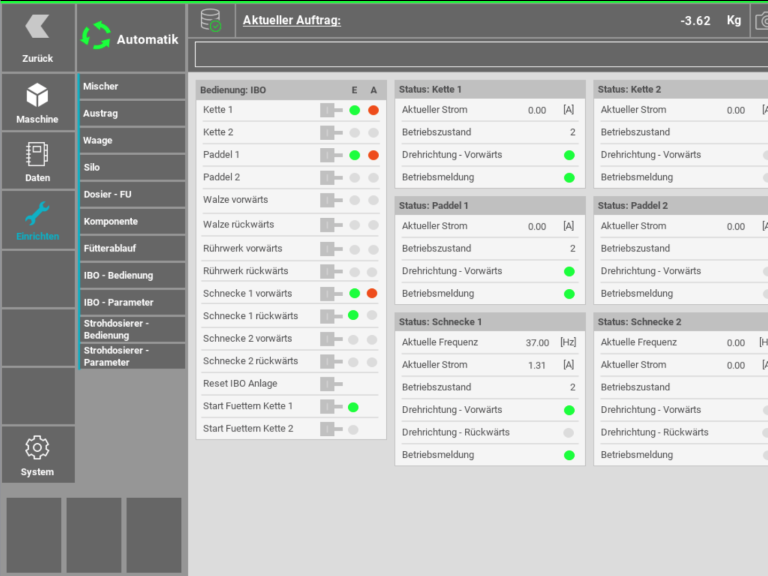Click the database status icon
Screen dimensions: 768x576
click(210, 20)
